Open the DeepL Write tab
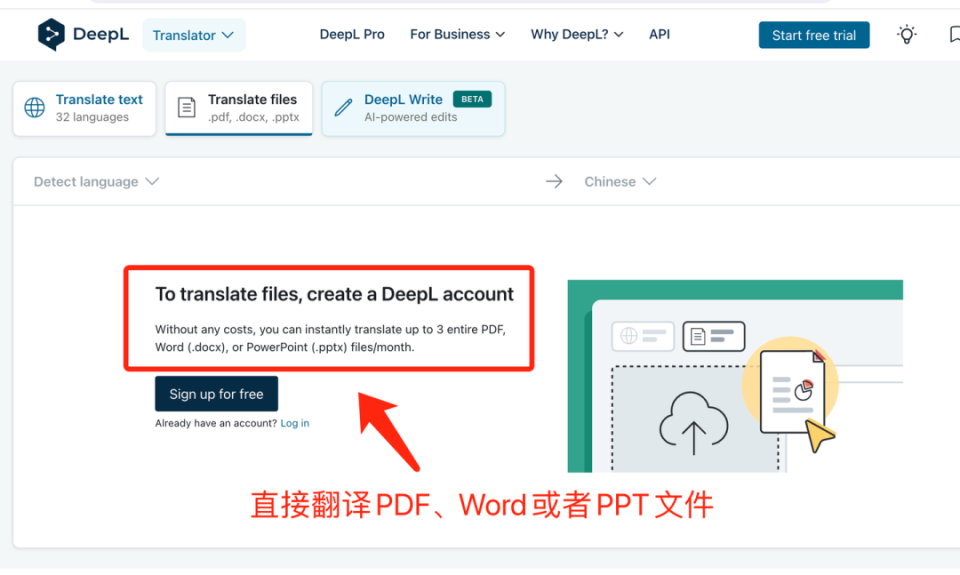Viewport: 960px width, 575px height. tap(413, 108)
